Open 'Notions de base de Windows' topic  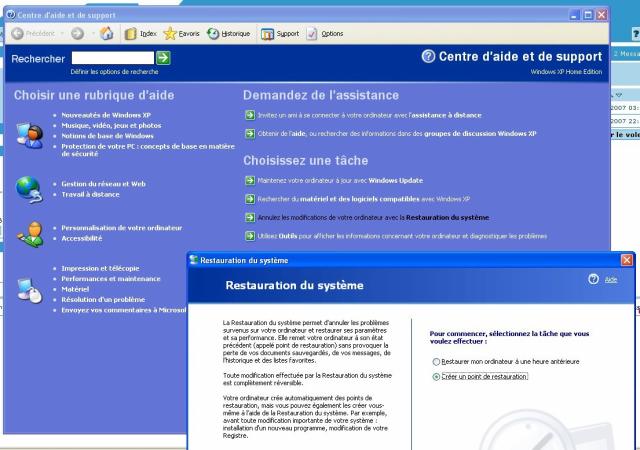[108, 136]
